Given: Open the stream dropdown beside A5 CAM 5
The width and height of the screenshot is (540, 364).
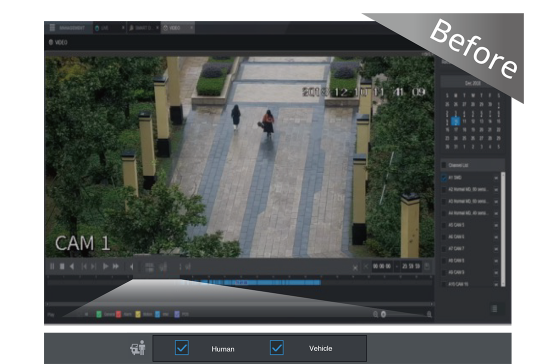Looking at the screenshot, I should coord(496,225).
